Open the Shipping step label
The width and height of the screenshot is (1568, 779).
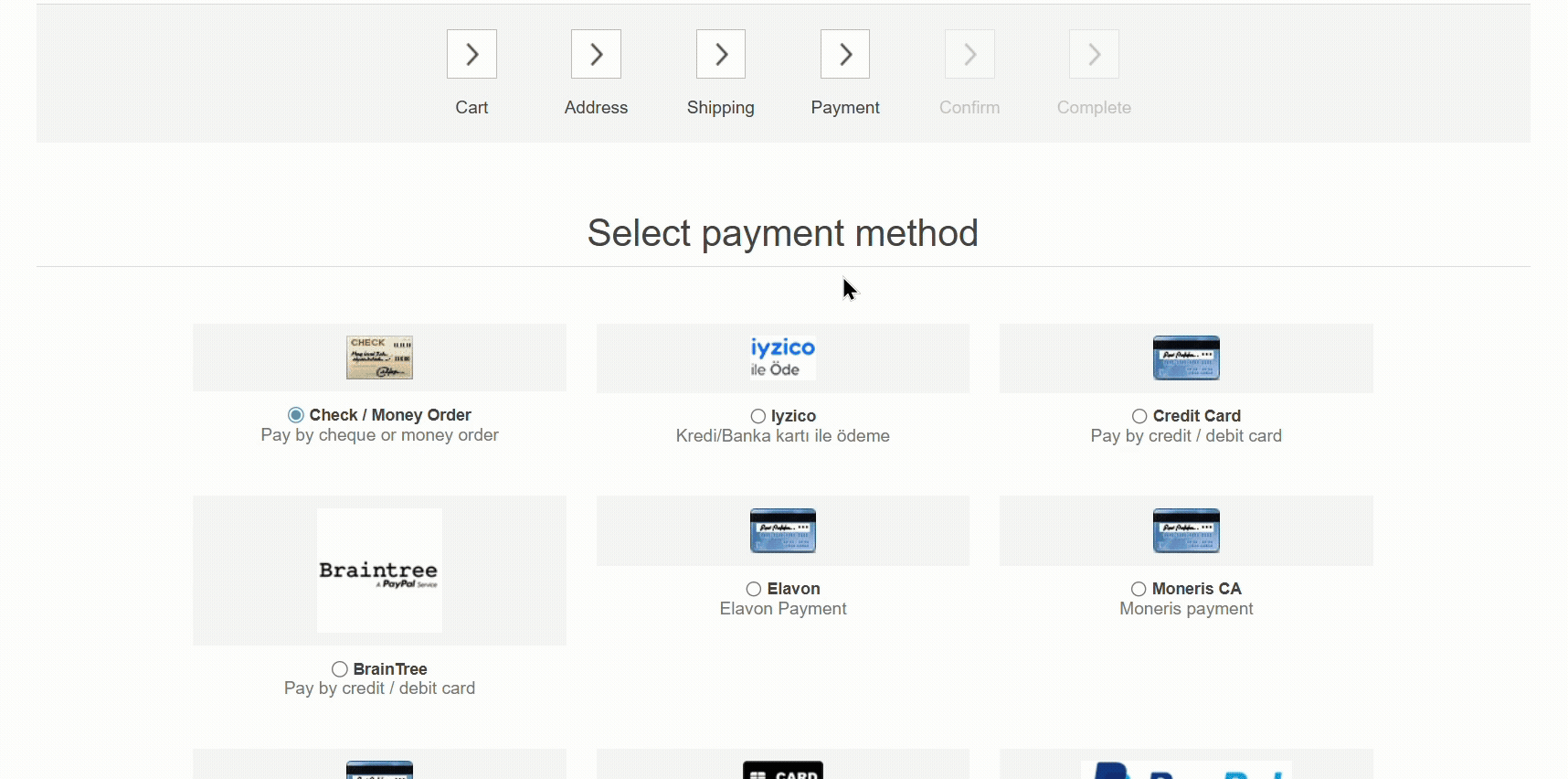click(x=721, y=108)
